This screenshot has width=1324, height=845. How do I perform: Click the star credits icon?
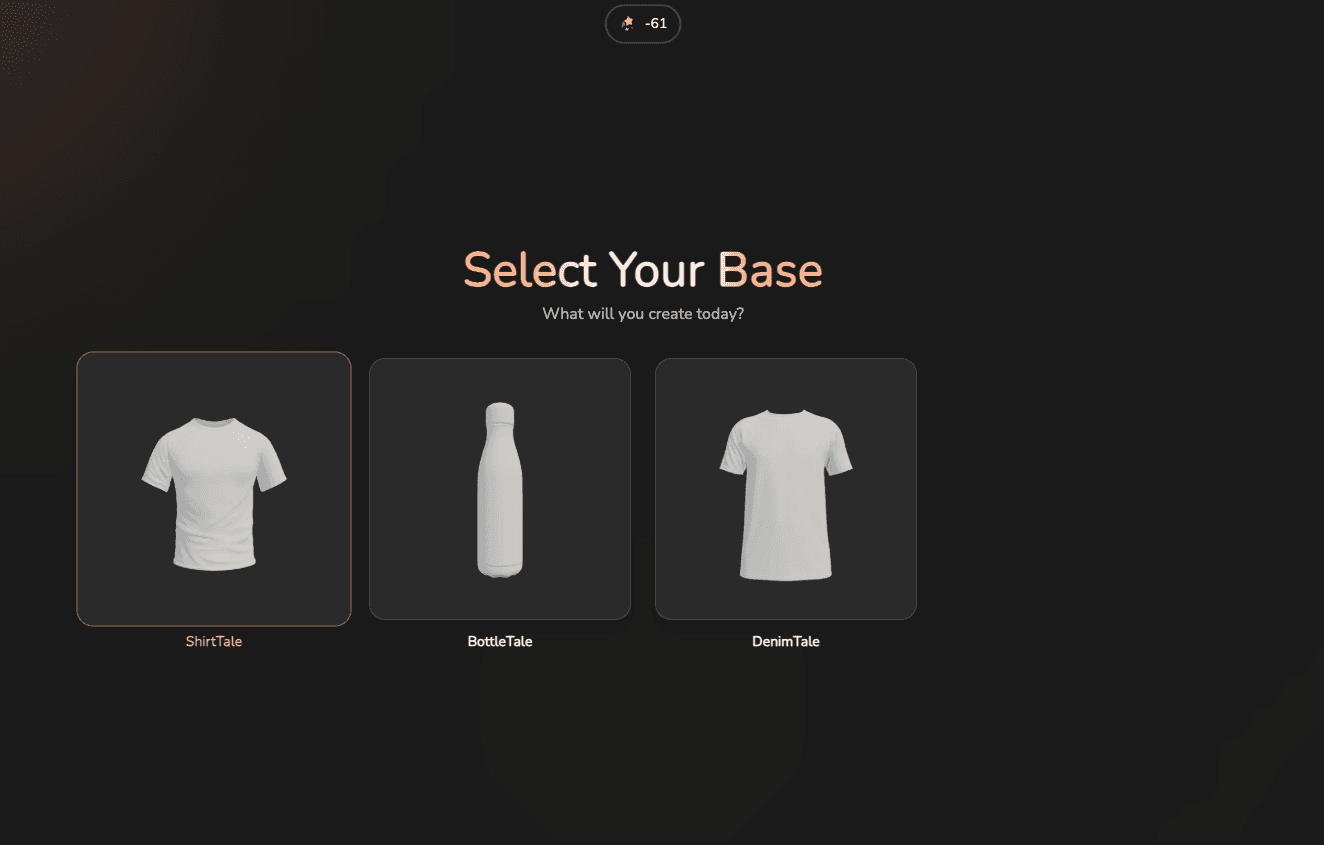pyautogui.click(x=628, y=24)
